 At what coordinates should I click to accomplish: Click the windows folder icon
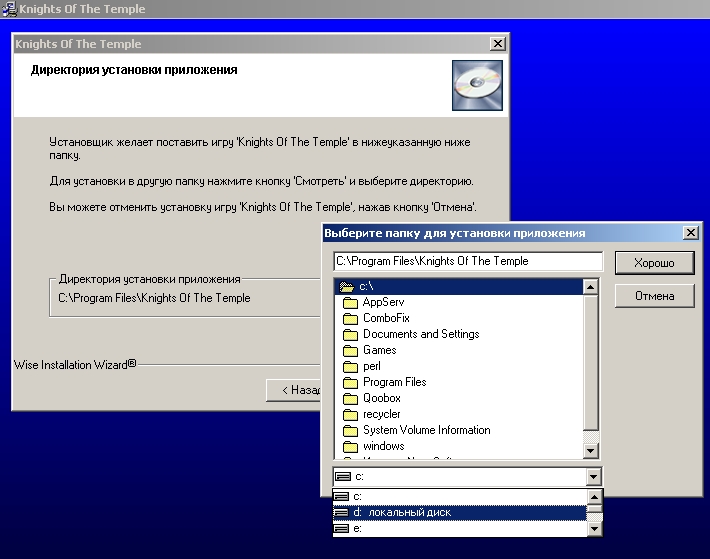350,446
